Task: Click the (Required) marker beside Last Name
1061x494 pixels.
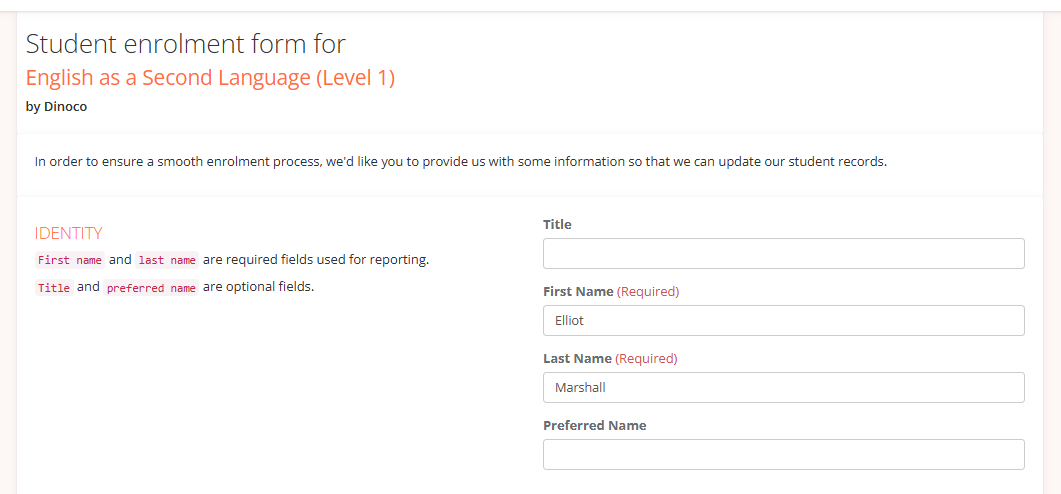Action: 646,359
